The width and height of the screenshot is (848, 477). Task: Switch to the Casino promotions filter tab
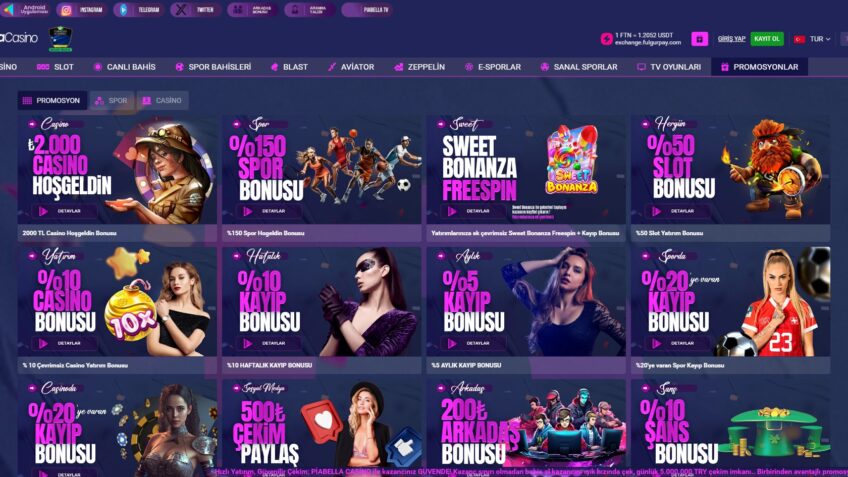point(162,101)
